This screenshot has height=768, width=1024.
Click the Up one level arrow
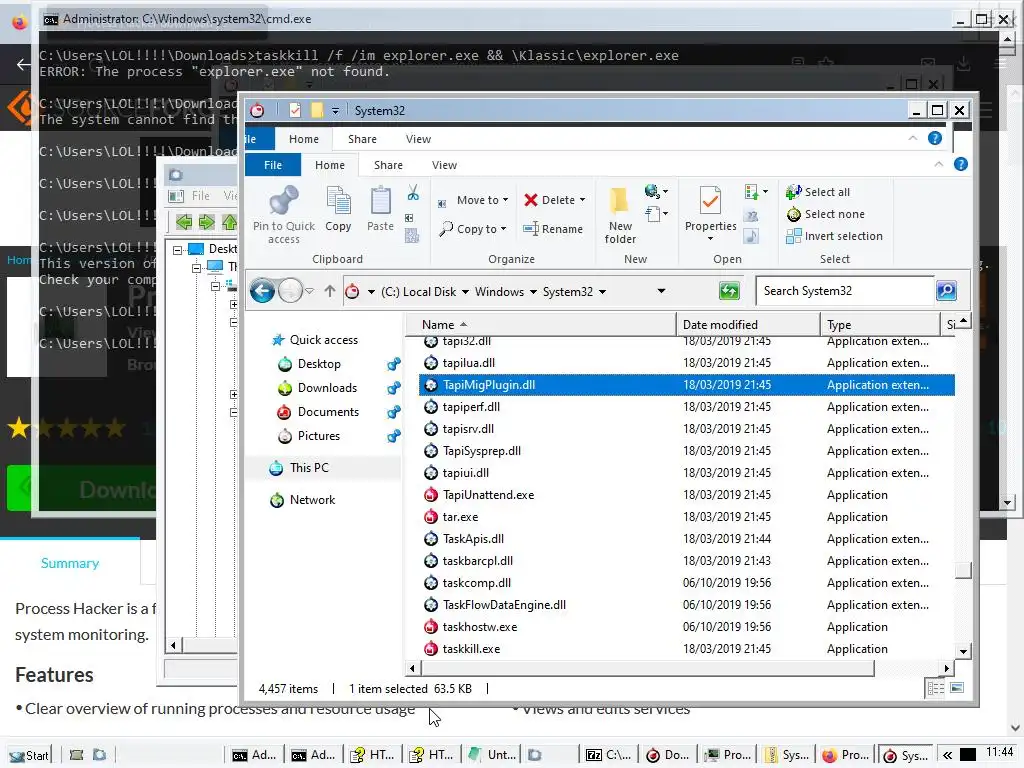click(x=330, y=291)
